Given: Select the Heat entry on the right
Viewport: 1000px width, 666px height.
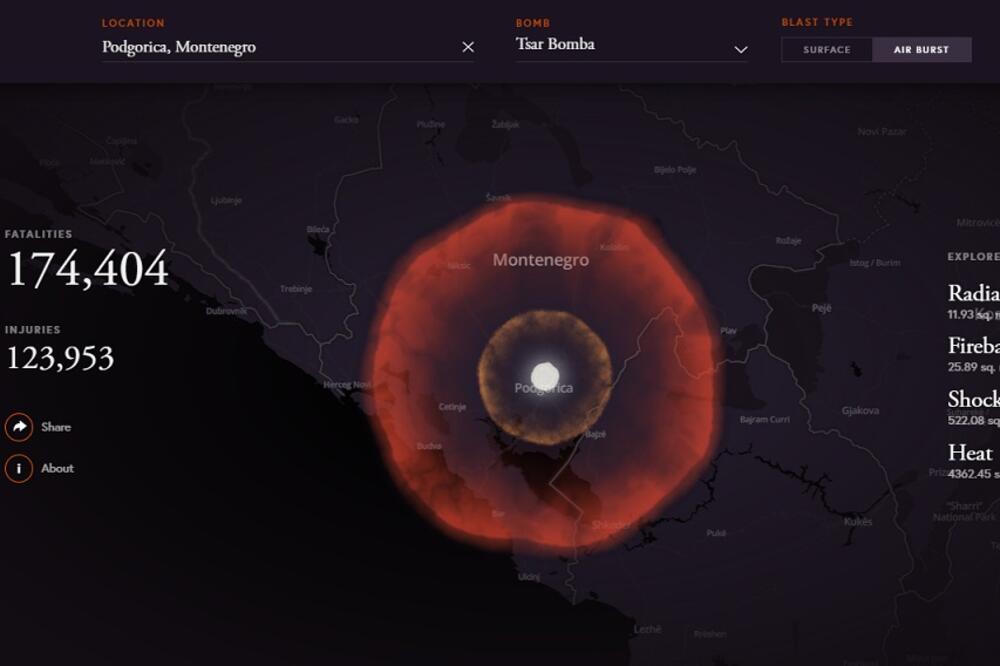Looking at the screenshot, I should 970,453.
